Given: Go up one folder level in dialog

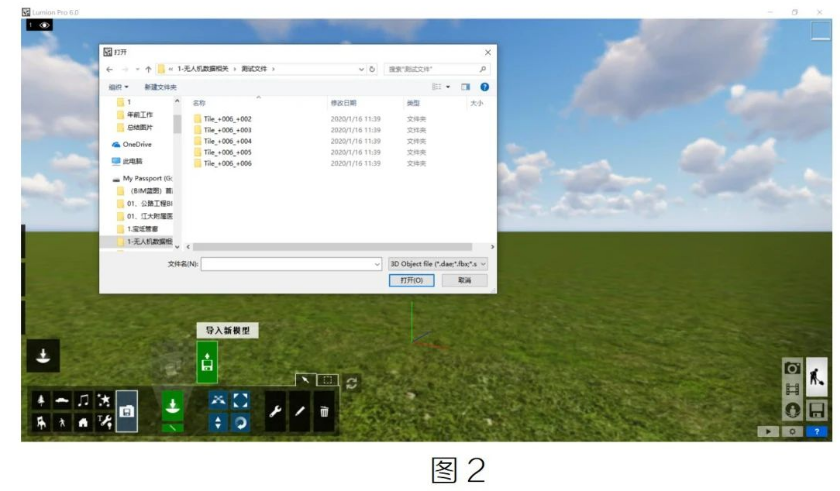Looking at the screenshot, I should coord(148,69).
